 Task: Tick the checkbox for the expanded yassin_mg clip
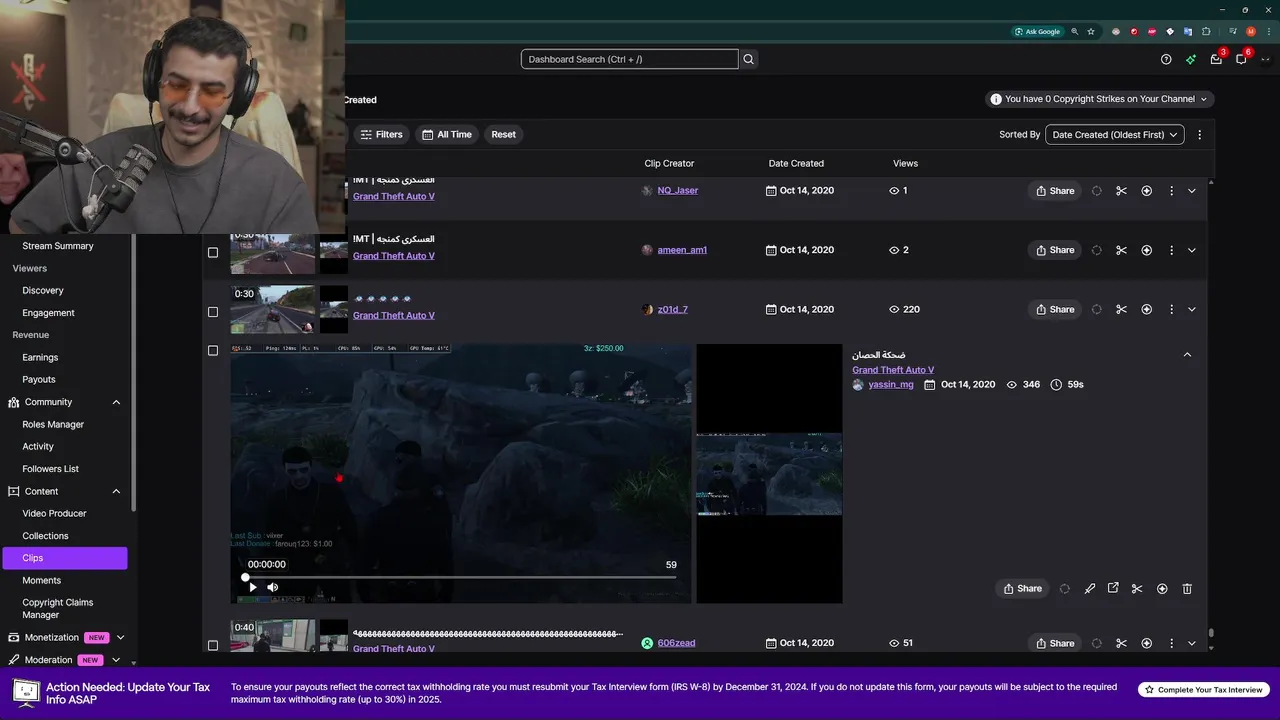pos(212,350)
